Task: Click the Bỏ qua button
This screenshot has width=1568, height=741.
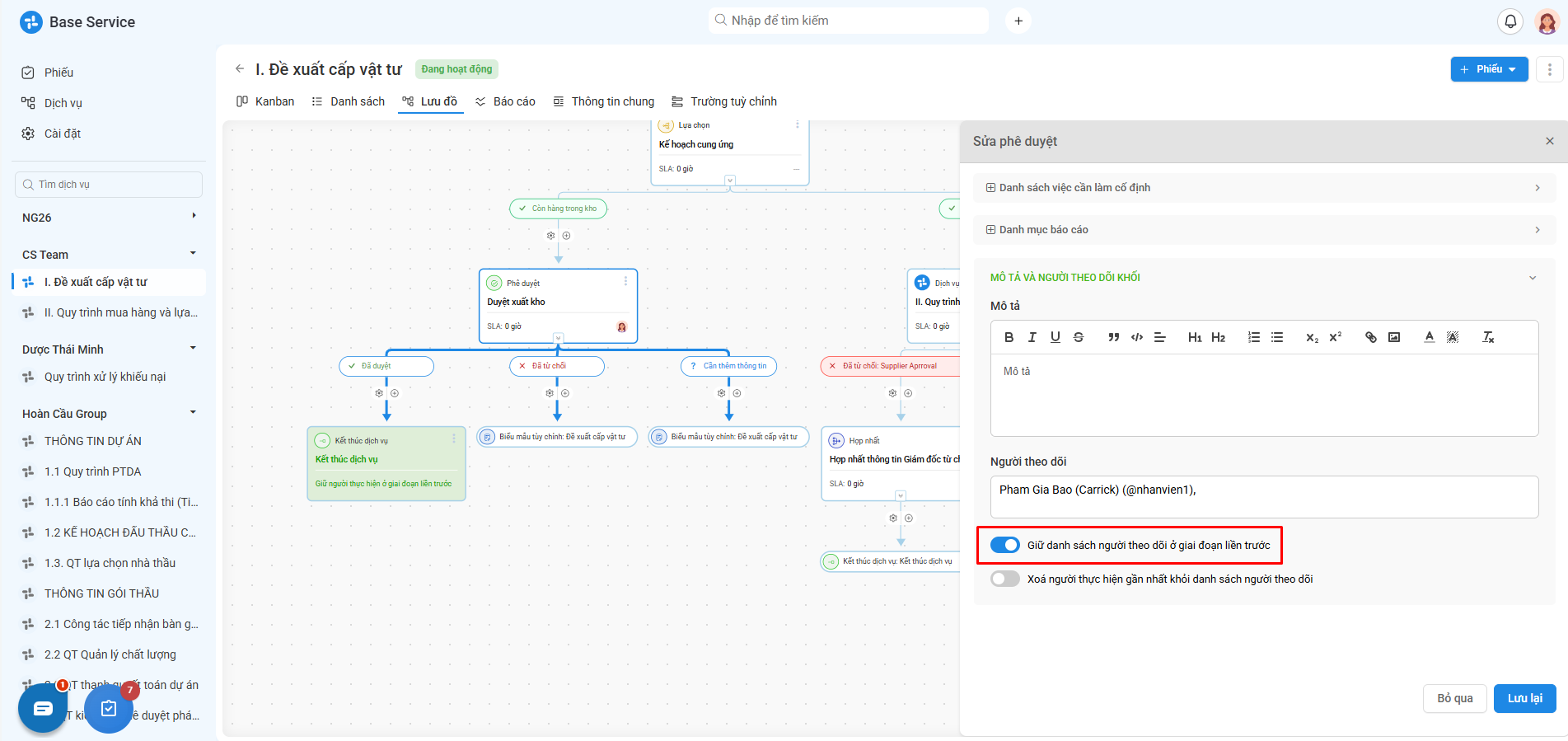Action: click(1455, 698)
